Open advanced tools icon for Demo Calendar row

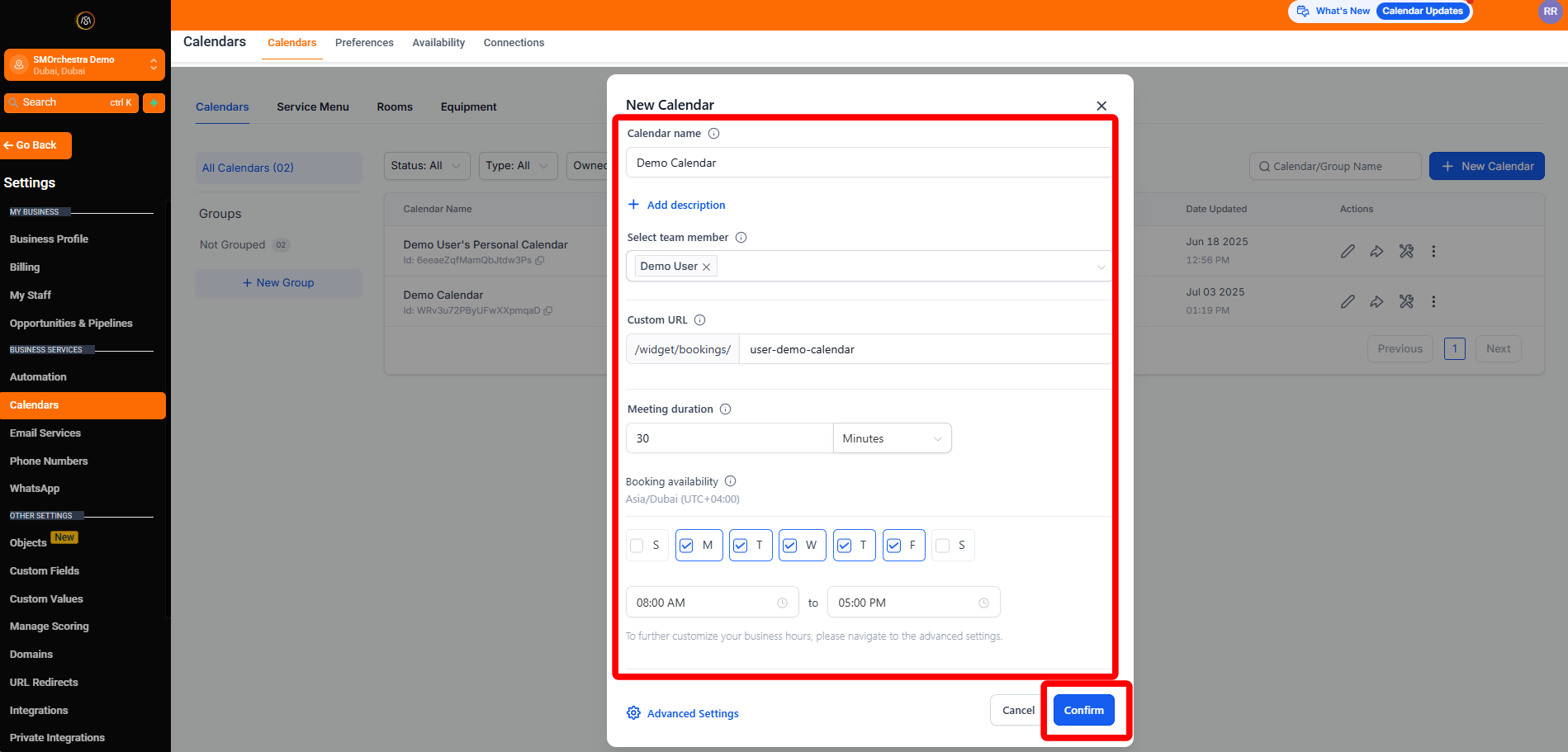pos(1406,300)
